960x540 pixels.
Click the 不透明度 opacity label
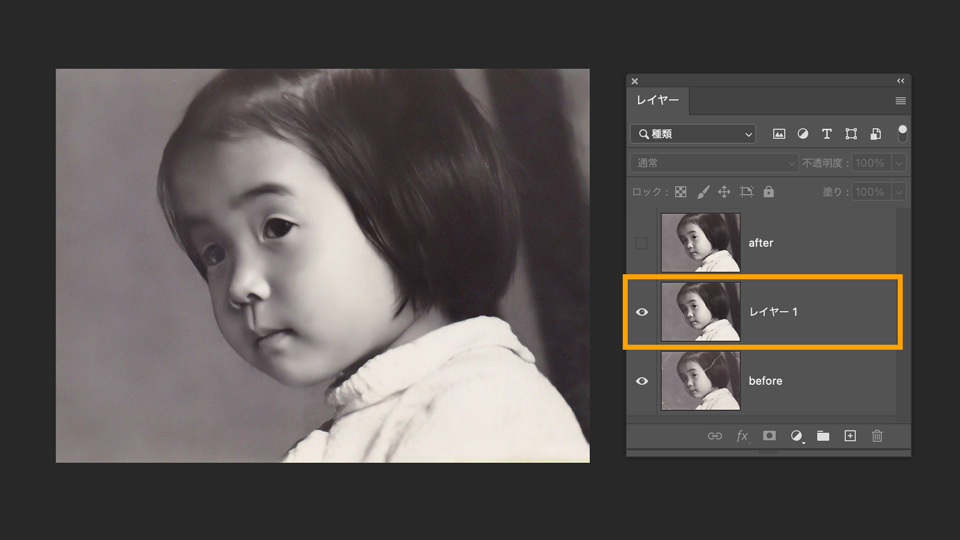tap(825, 163)
